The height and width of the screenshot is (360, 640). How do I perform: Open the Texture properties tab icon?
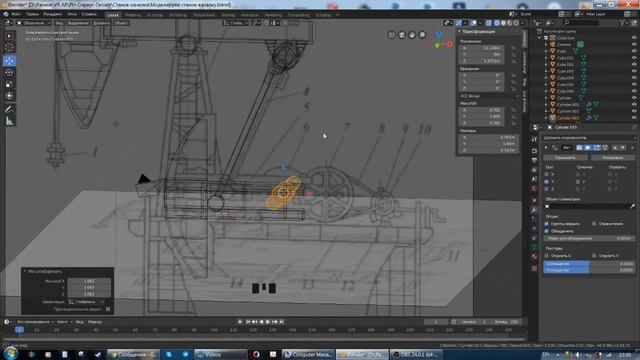click(534, 268)
